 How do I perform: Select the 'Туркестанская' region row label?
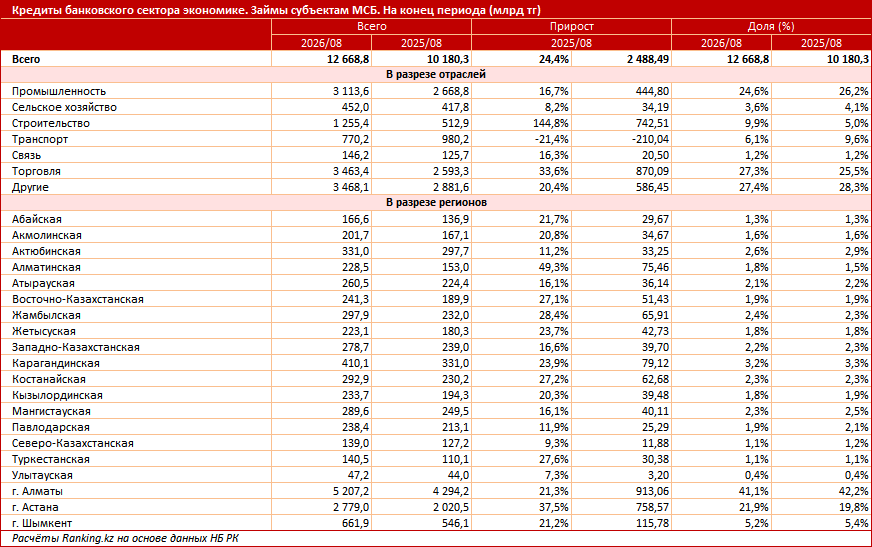51,460
